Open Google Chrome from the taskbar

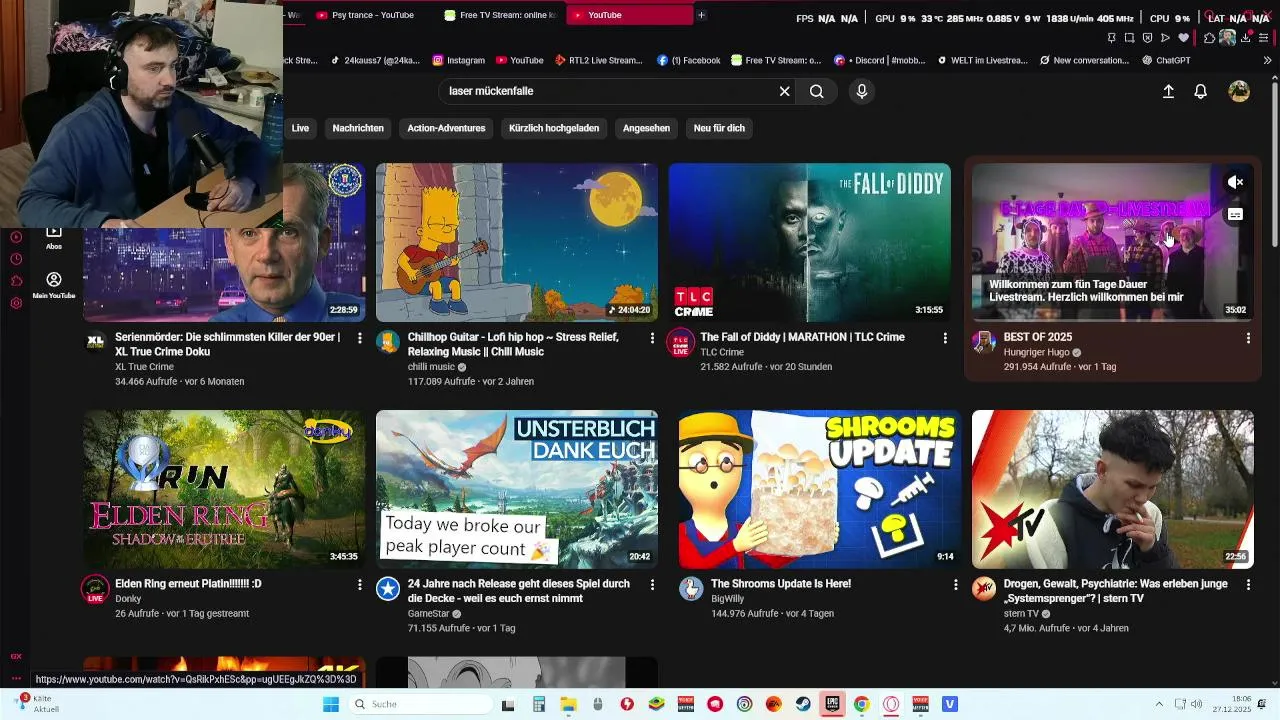click(x=861, y=704)
